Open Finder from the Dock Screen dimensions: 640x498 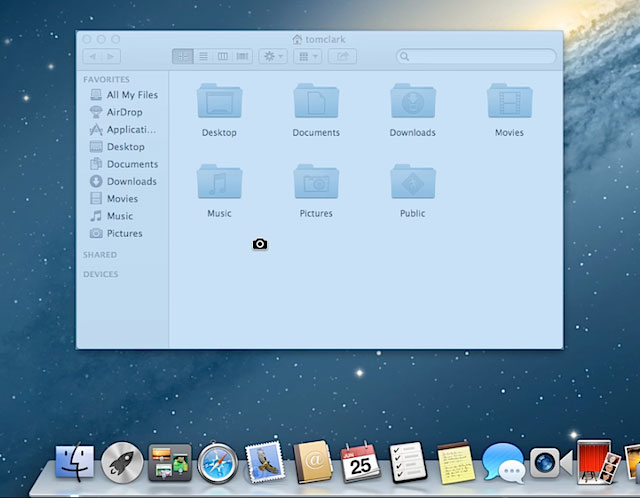pos(75,462)
